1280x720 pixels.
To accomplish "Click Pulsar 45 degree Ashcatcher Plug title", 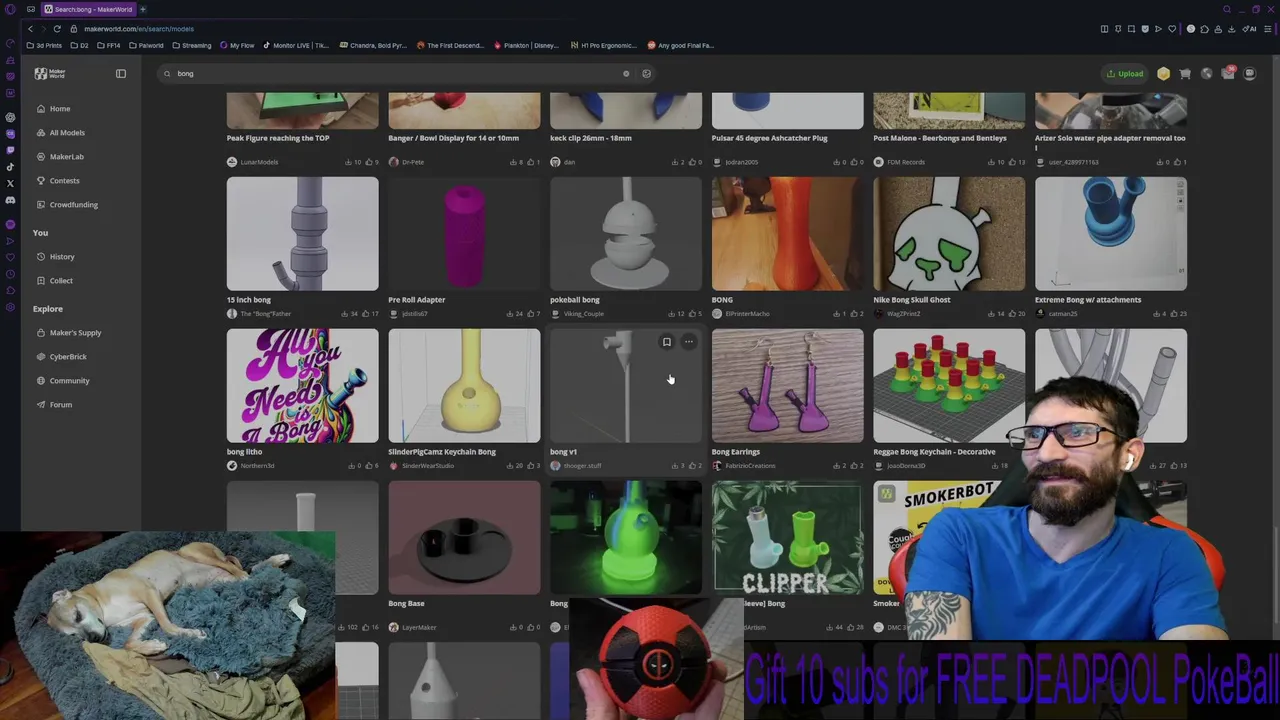I will [x=770, y=138].
